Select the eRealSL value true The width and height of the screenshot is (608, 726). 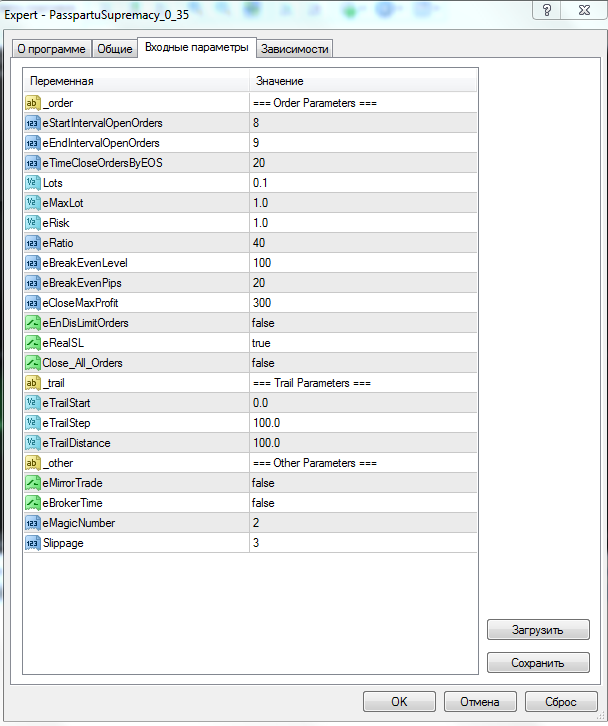pyautogui.click(x=364, y=343)
